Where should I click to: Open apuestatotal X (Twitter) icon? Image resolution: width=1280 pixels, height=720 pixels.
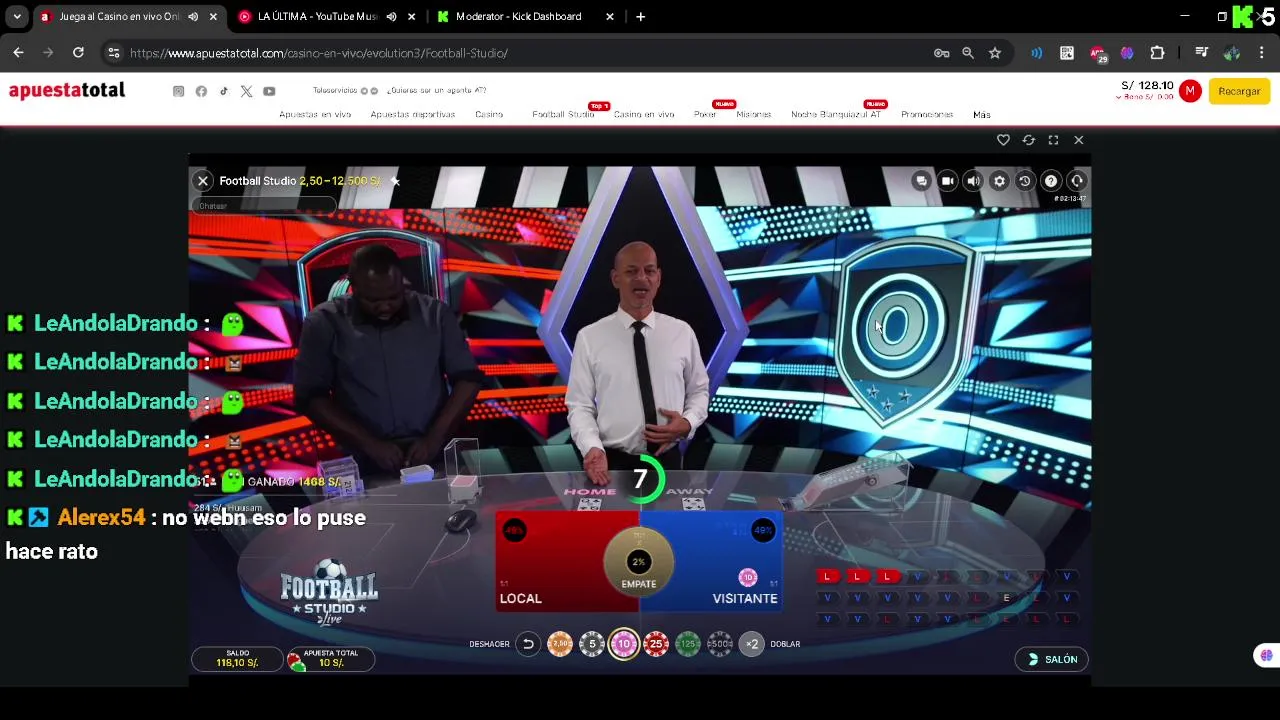click(x=246, y=91)
